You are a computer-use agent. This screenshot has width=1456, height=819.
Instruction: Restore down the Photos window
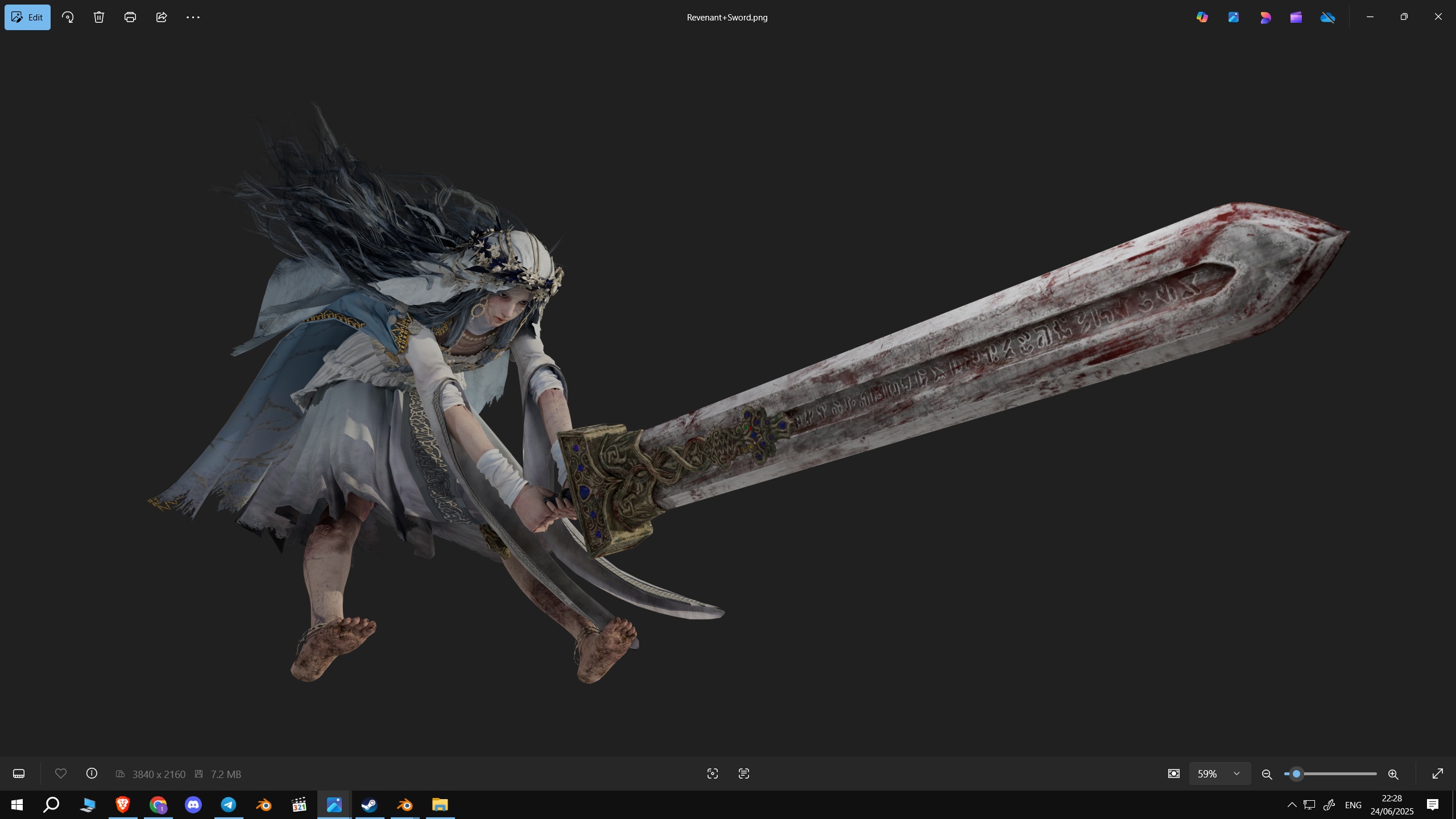[x=1404, y=17]
